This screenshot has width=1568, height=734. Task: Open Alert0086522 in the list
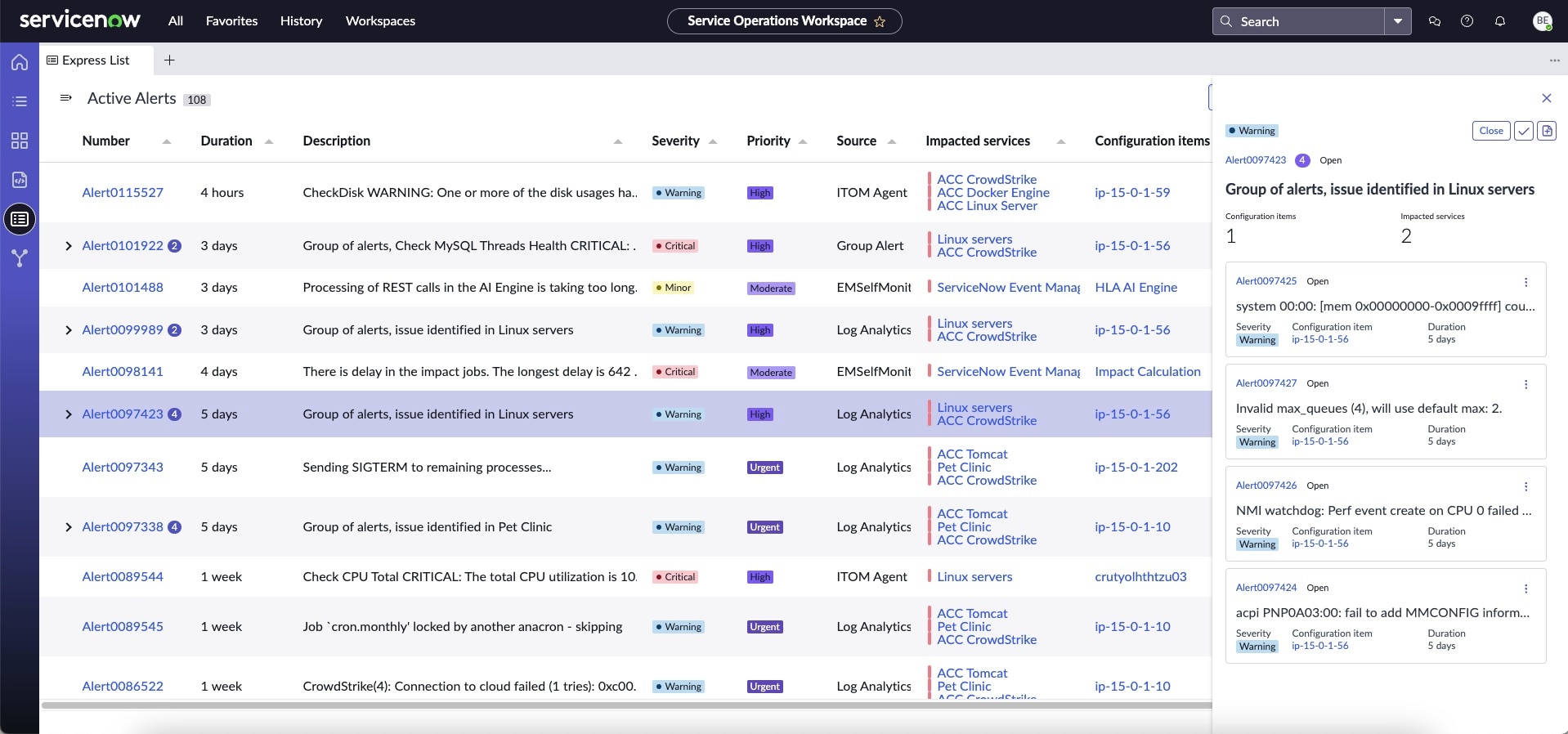click(123, 687)
